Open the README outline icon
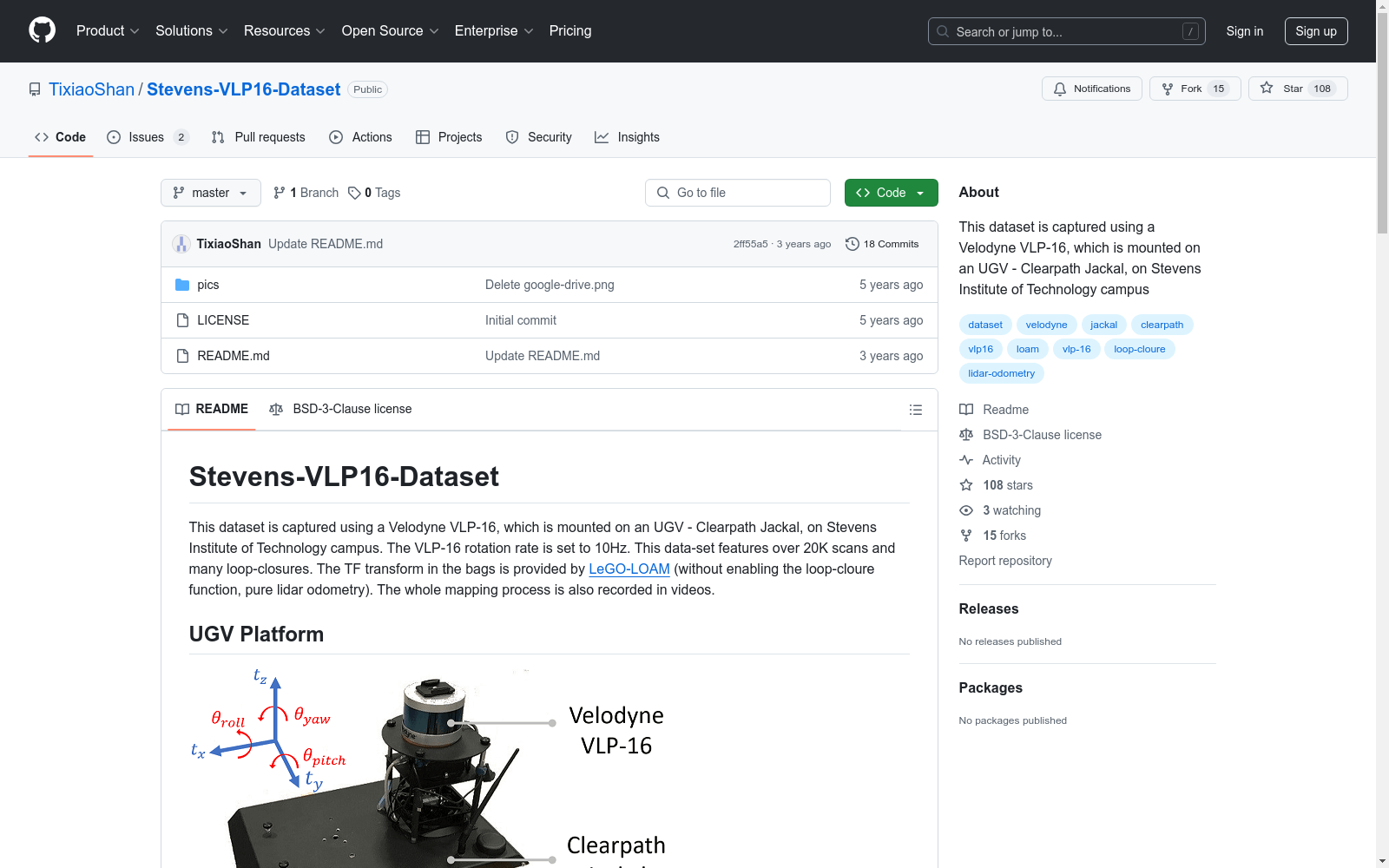 point(915,410)
